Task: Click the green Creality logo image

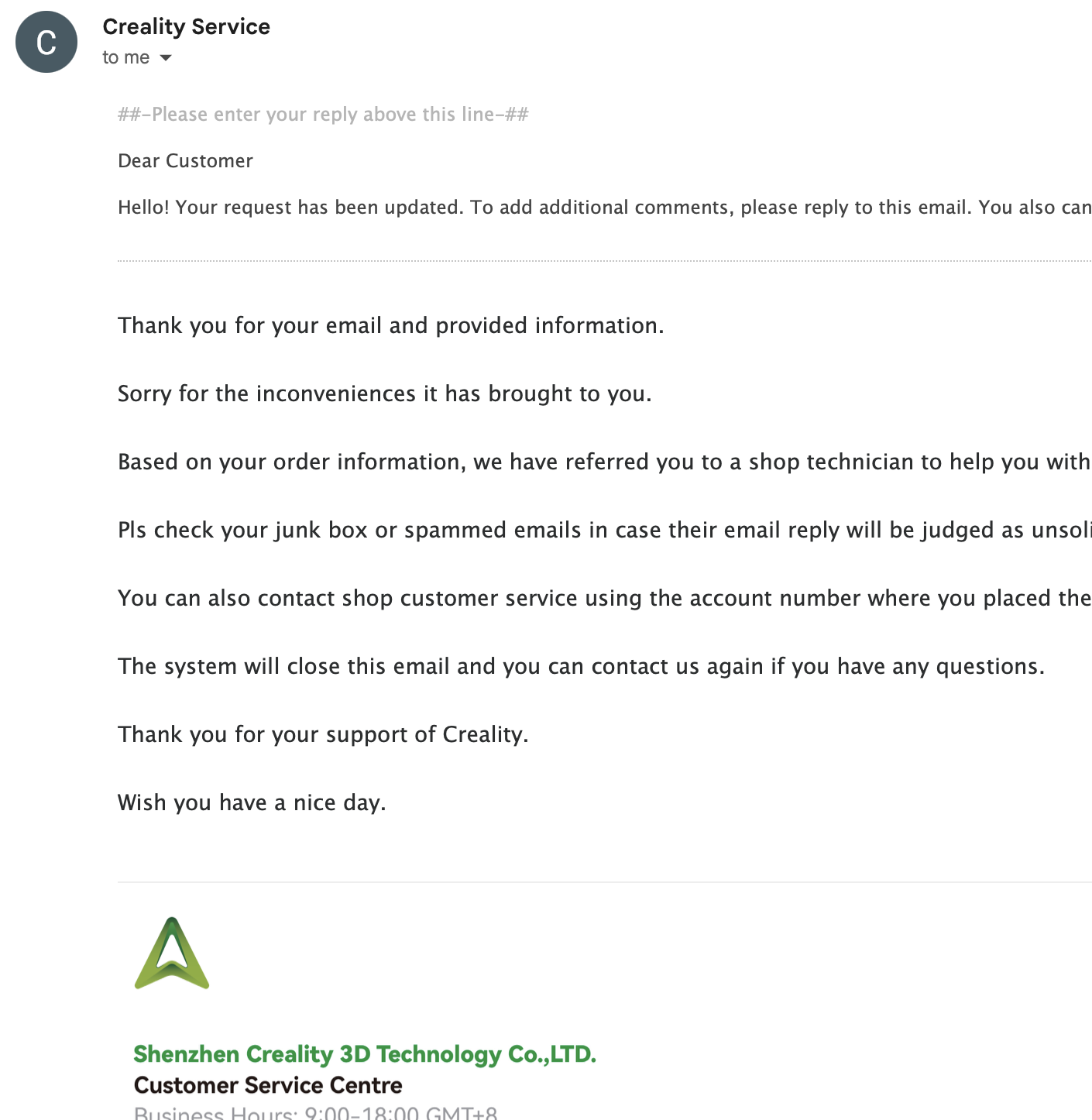Action: (172, 953)
